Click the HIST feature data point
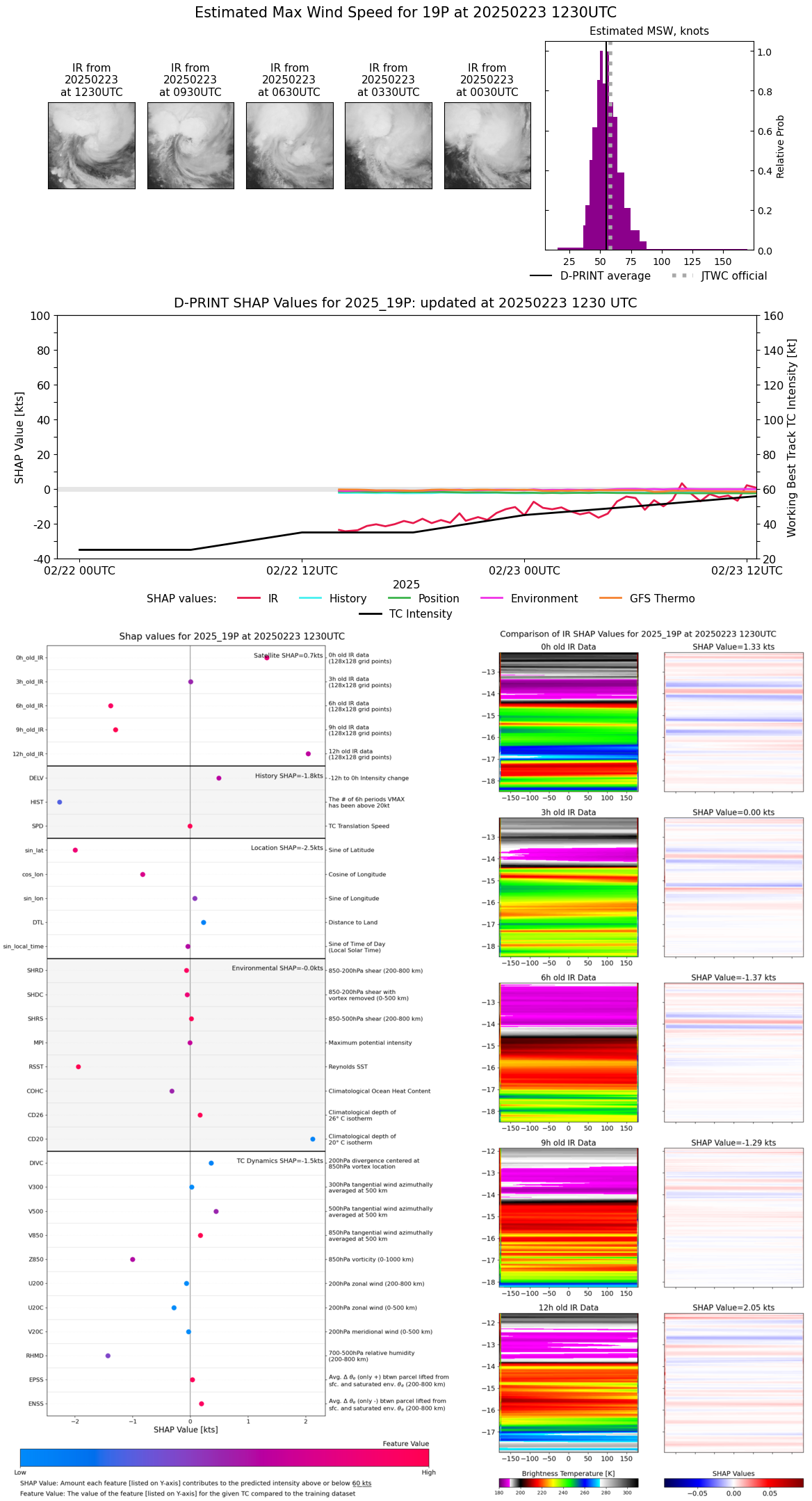The image size is (812, 1501). [60, 802]
